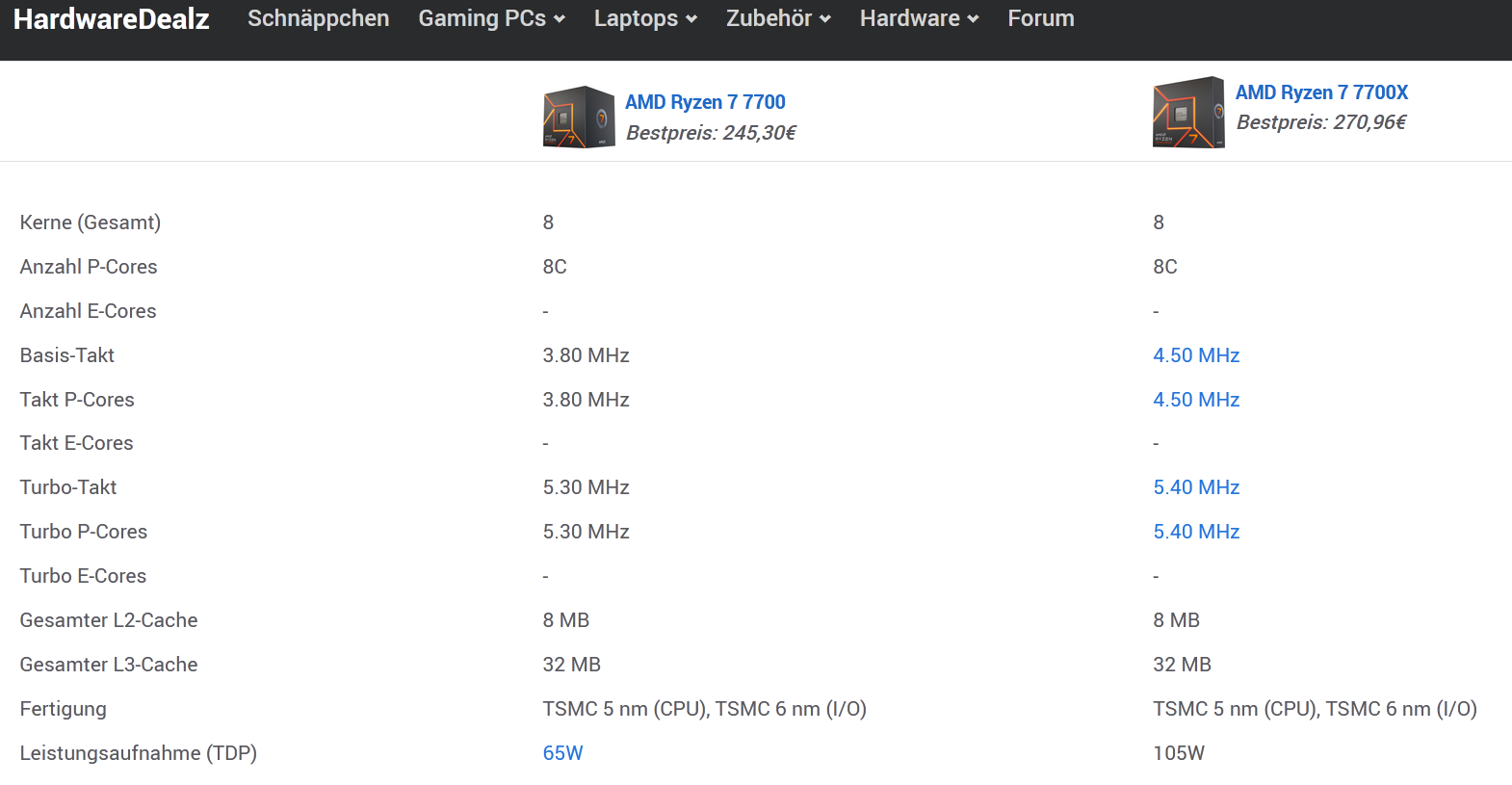Click the 7700X P-Cores value 8C
This screenshot has height=785, width=1512.
[x=1165, y=267]
